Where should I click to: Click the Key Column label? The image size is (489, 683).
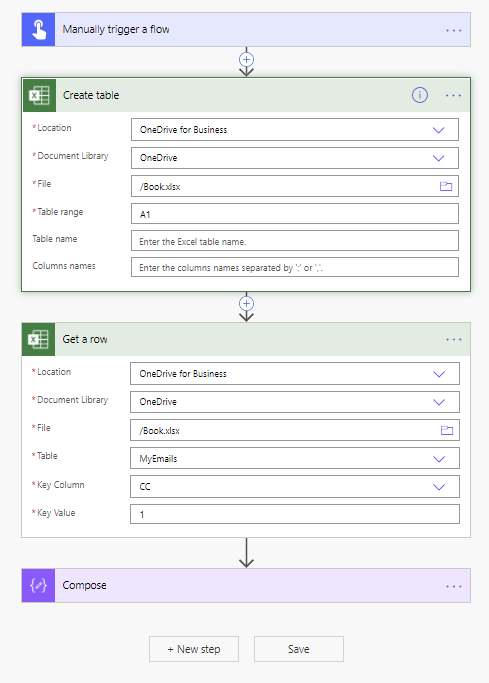pyautogui.click(x=61, y=485)
